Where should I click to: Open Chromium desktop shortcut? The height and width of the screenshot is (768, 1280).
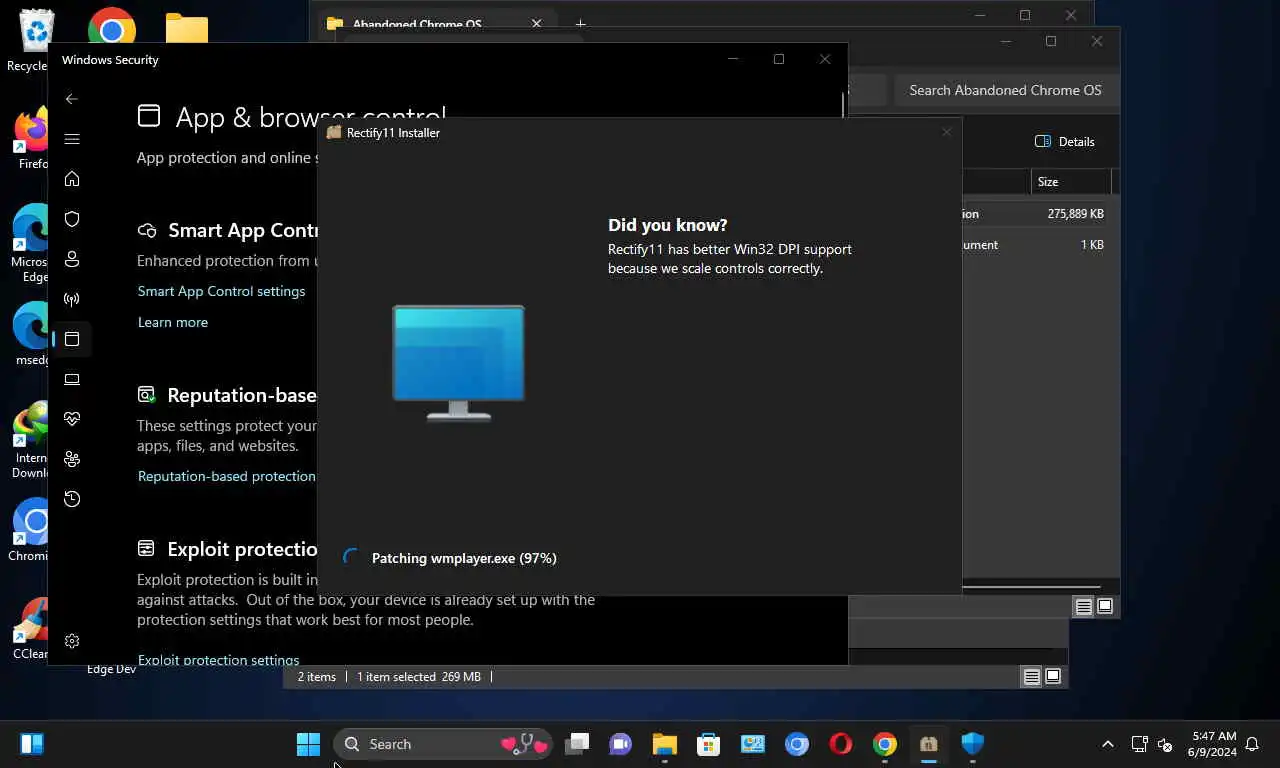(x=31, y=530)
